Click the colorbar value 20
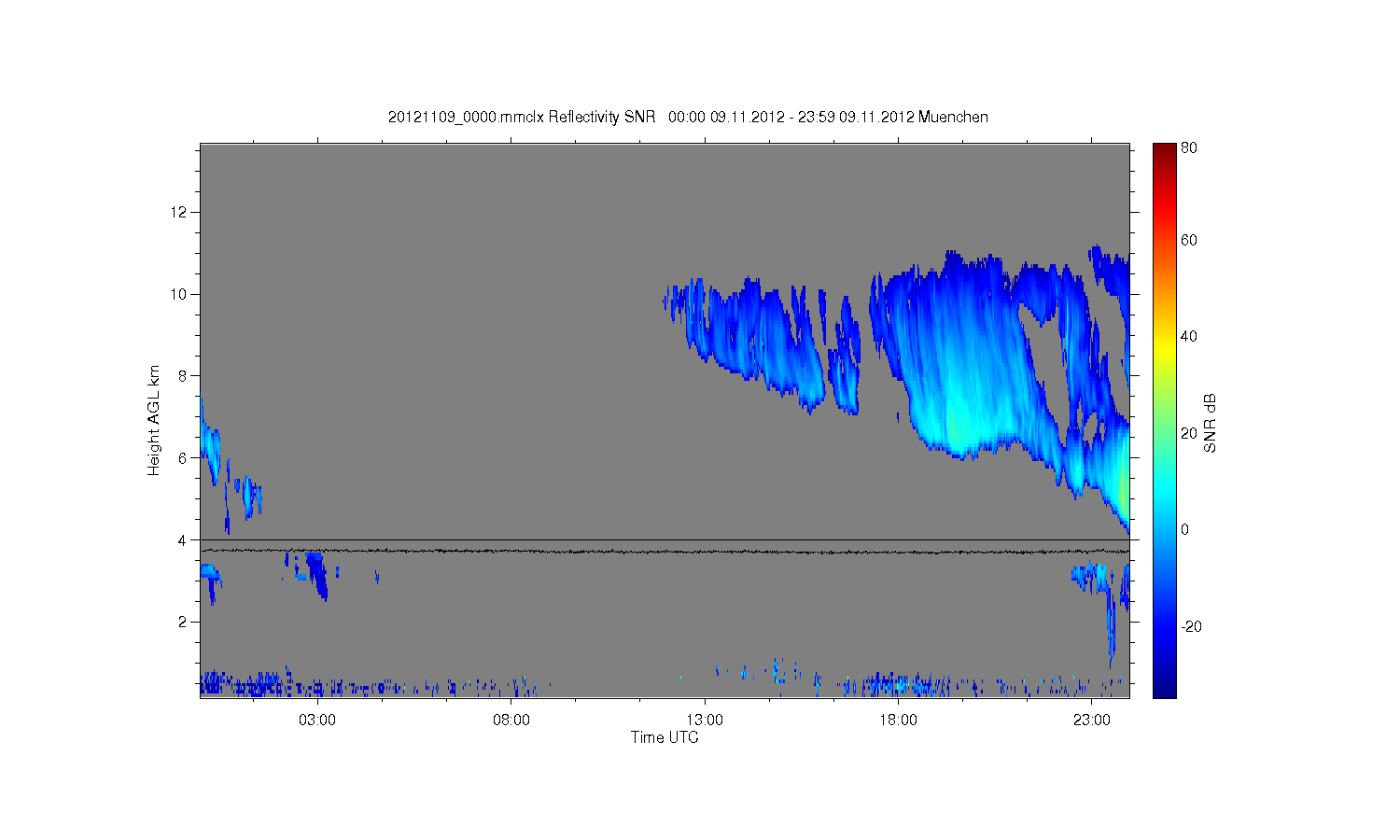1400x840 pixels. coord(1189,433)
